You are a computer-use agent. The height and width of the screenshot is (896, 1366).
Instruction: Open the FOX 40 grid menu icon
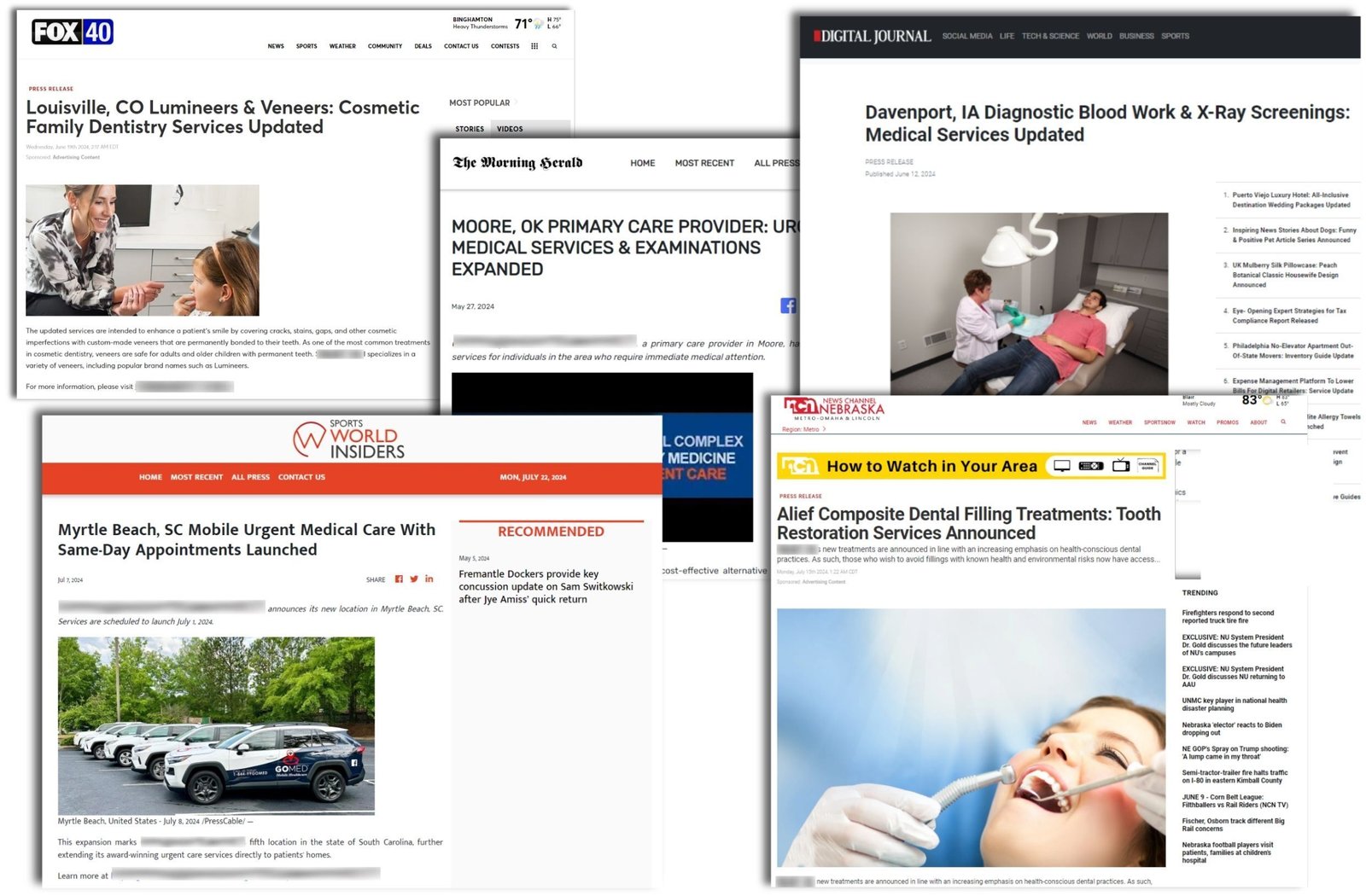(x=534, y=46)
